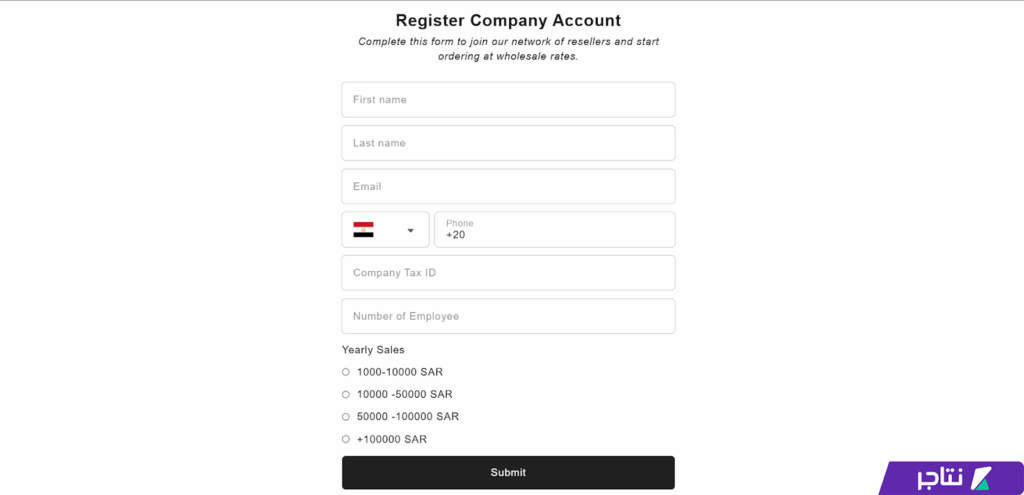Click the green Natager logo mark
The image size is (1024, 495).
tap(981, 478)
